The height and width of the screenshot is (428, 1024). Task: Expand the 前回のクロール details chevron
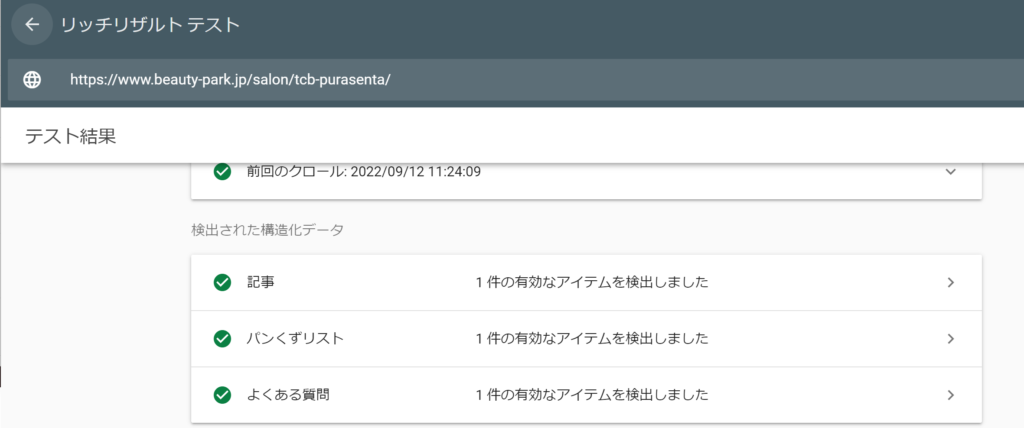(951, 172)
